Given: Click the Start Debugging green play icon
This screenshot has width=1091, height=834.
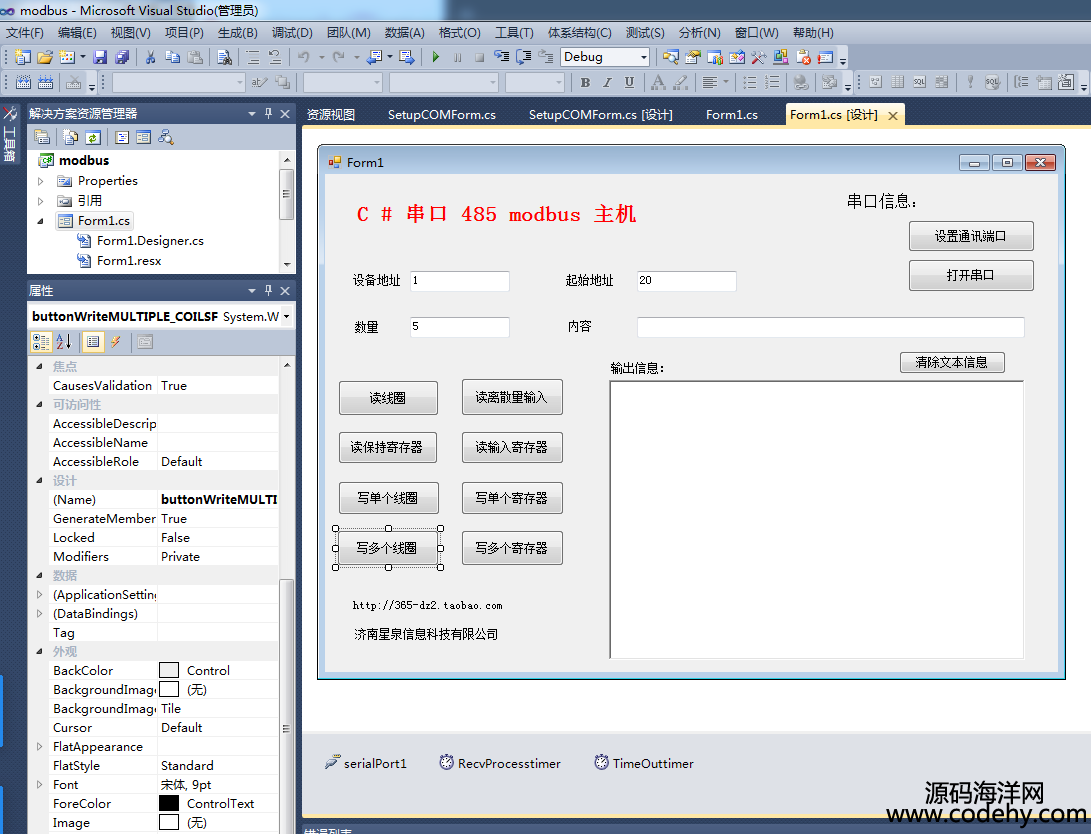Looking at the screenshot, I should (436, 57).
